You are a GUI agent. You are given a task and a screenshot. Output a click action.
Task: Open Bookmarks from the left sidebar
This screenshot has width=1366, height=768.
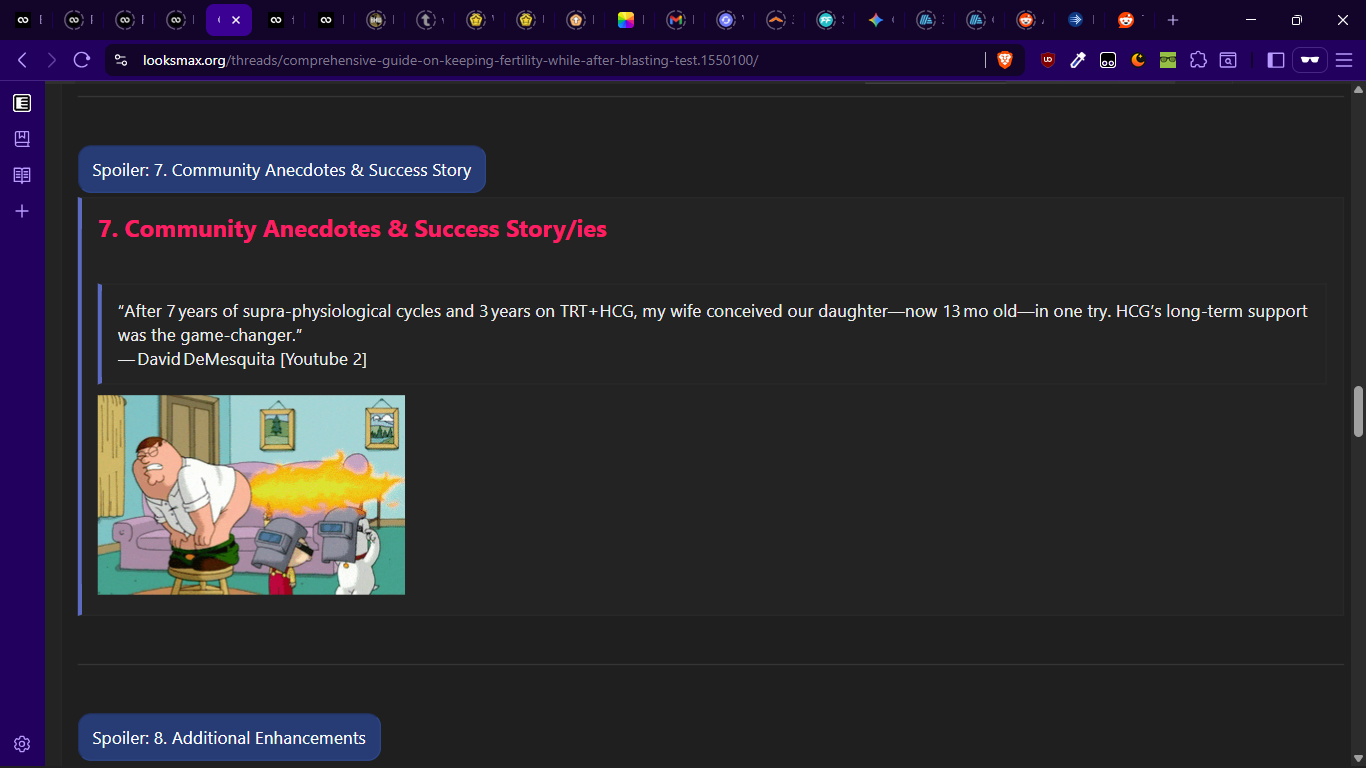(22, 139)
